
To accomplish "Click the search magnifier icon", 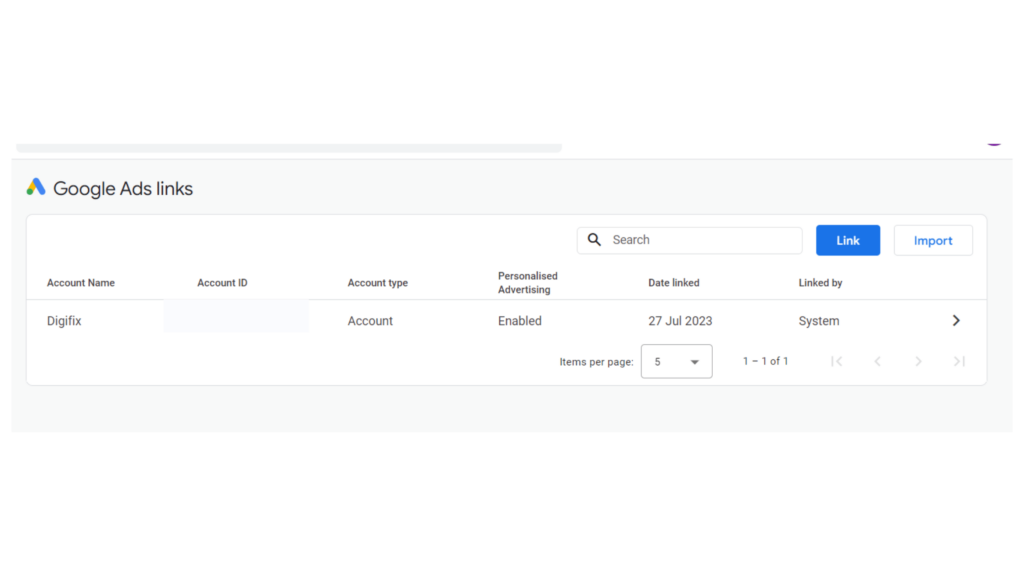I will point(594,240).
